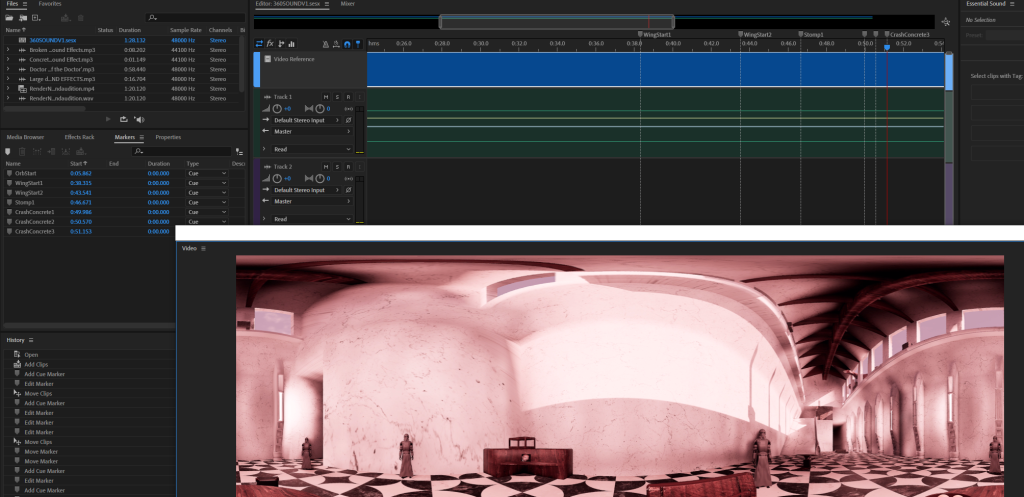Expand the Broken Sound Effects mp3 file entry
Viewport: 1024px width, 497px height.
coord(8,48)
